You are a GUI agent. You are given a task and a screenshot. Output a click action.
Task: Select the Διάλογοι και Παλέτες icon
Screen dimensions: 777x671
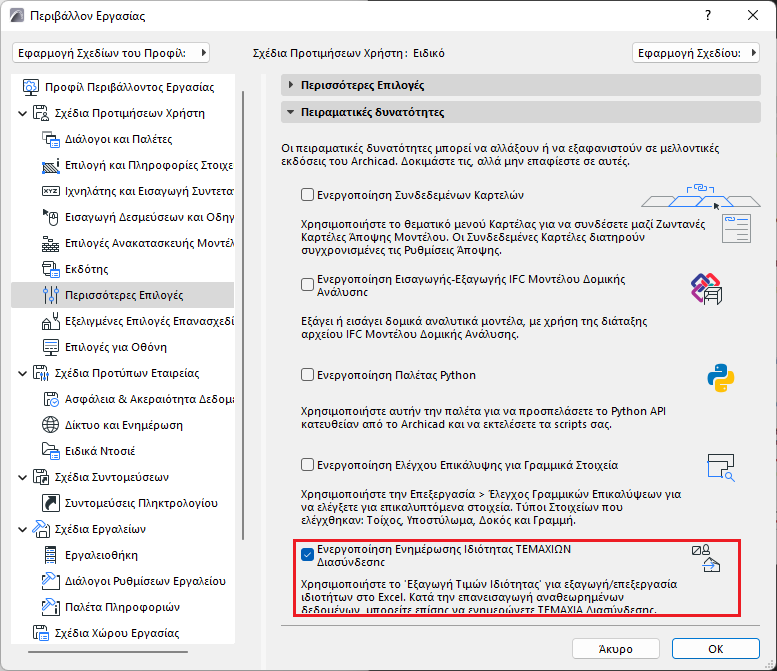(51, 139)
